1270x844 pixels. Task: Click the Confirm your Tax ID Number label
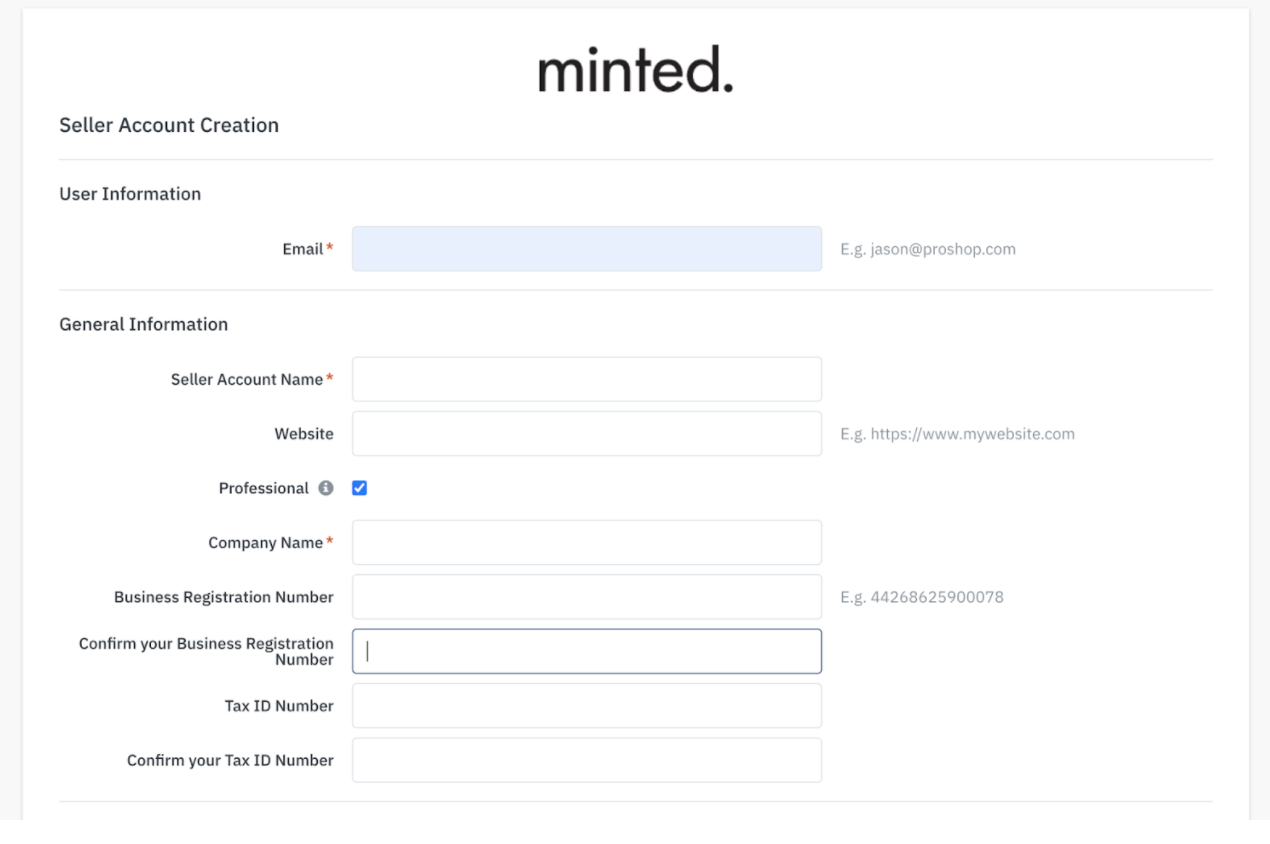click(230, 760)
